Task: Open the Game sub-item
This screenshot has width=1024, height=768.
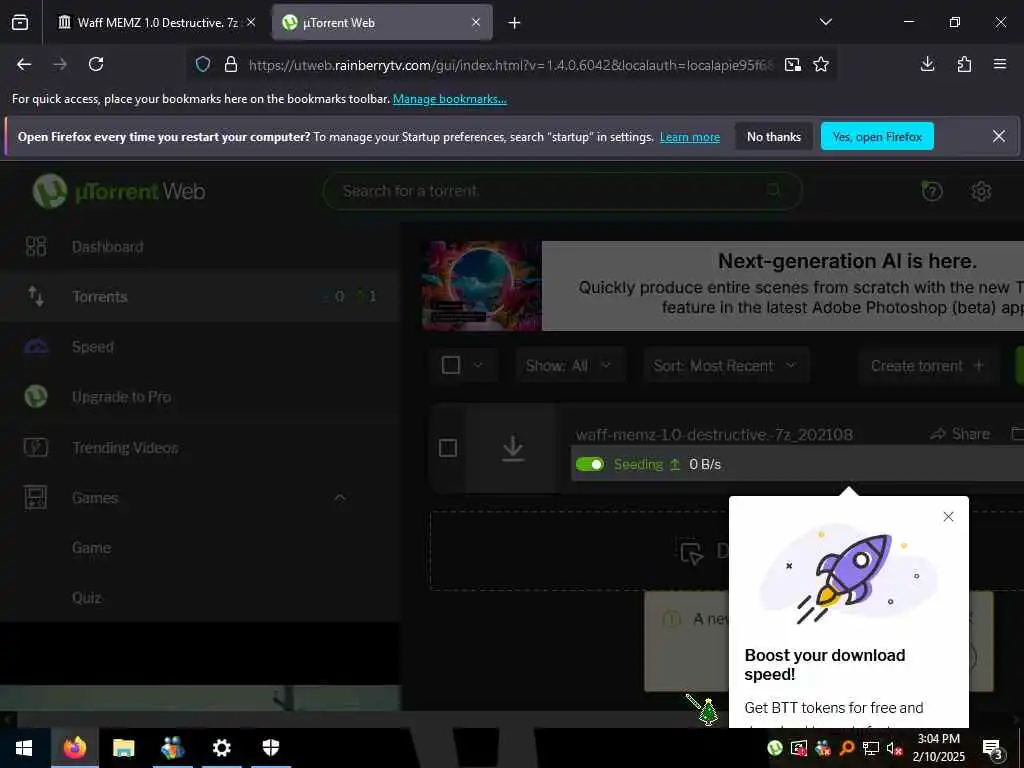Action: click(91, 547)
